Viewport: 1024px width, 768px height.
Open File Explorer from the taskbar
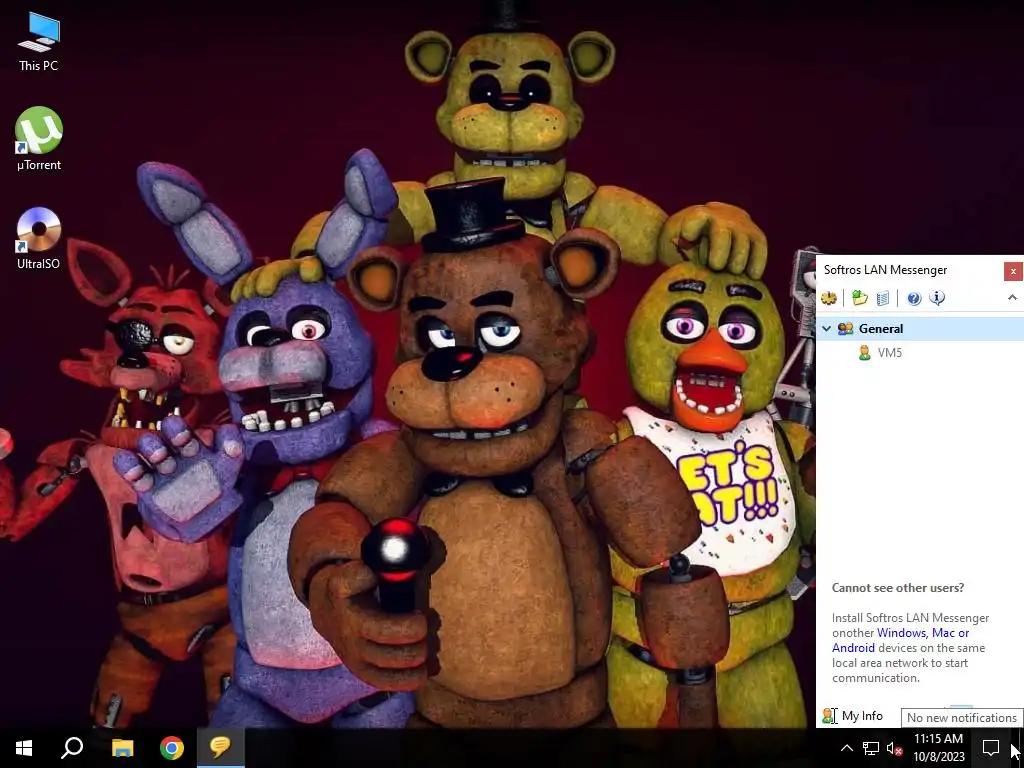(x=122, y=748)
